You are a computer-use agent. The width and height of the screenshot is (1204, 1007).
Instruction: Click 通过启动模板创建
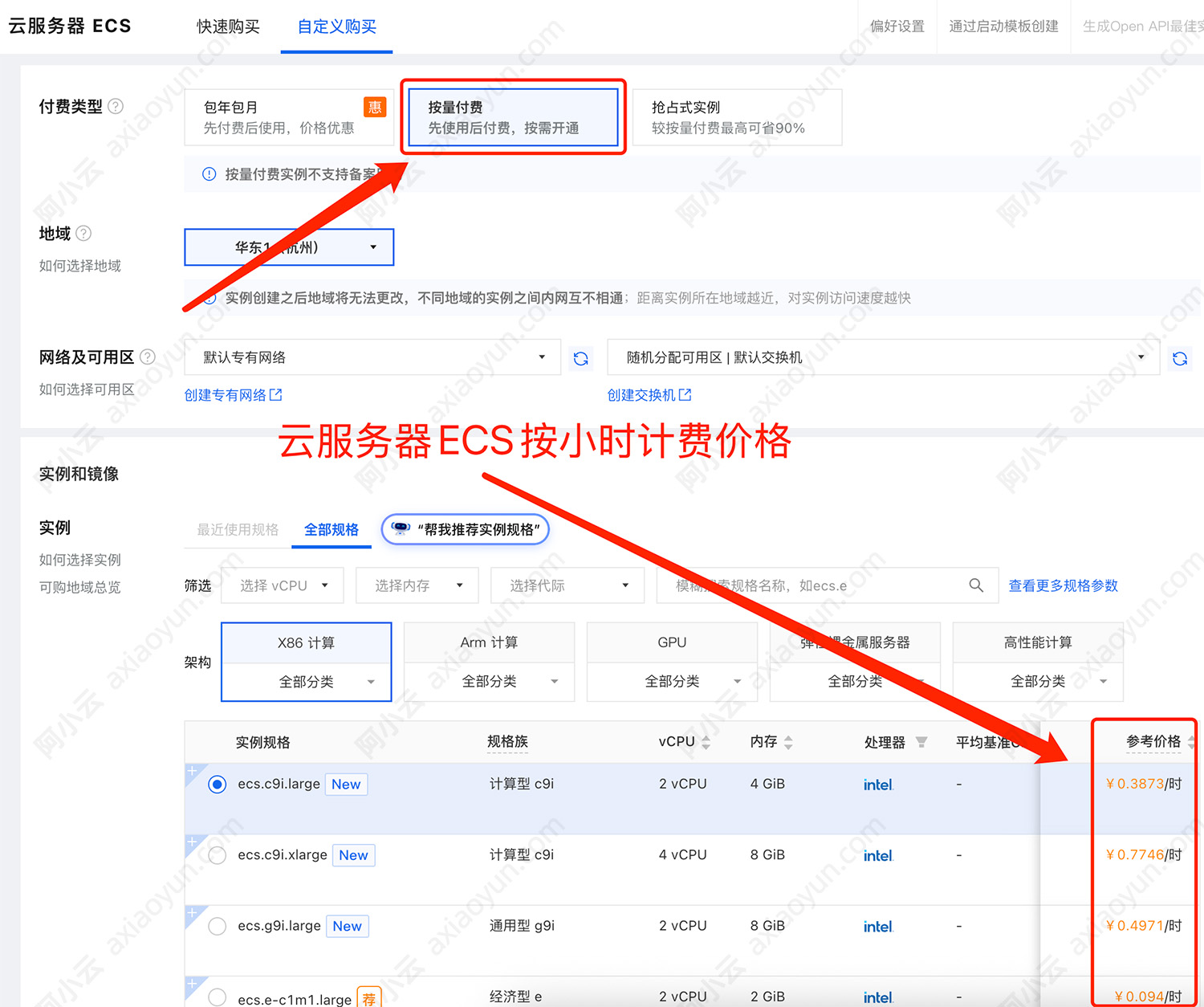click(x=1003, y=26)
